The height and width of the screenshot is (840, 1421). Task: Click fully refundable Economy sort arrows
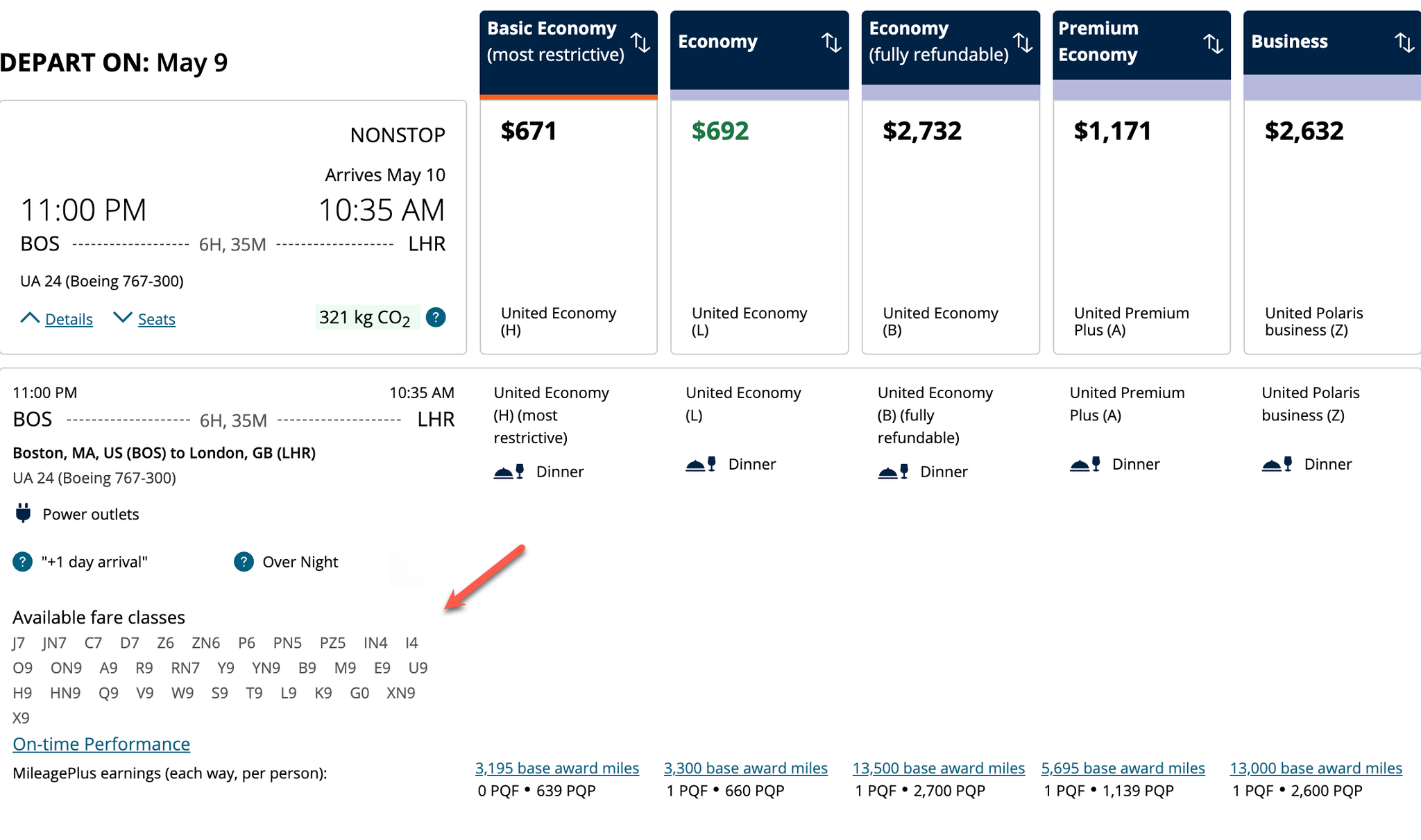(x=1023, y=42)
